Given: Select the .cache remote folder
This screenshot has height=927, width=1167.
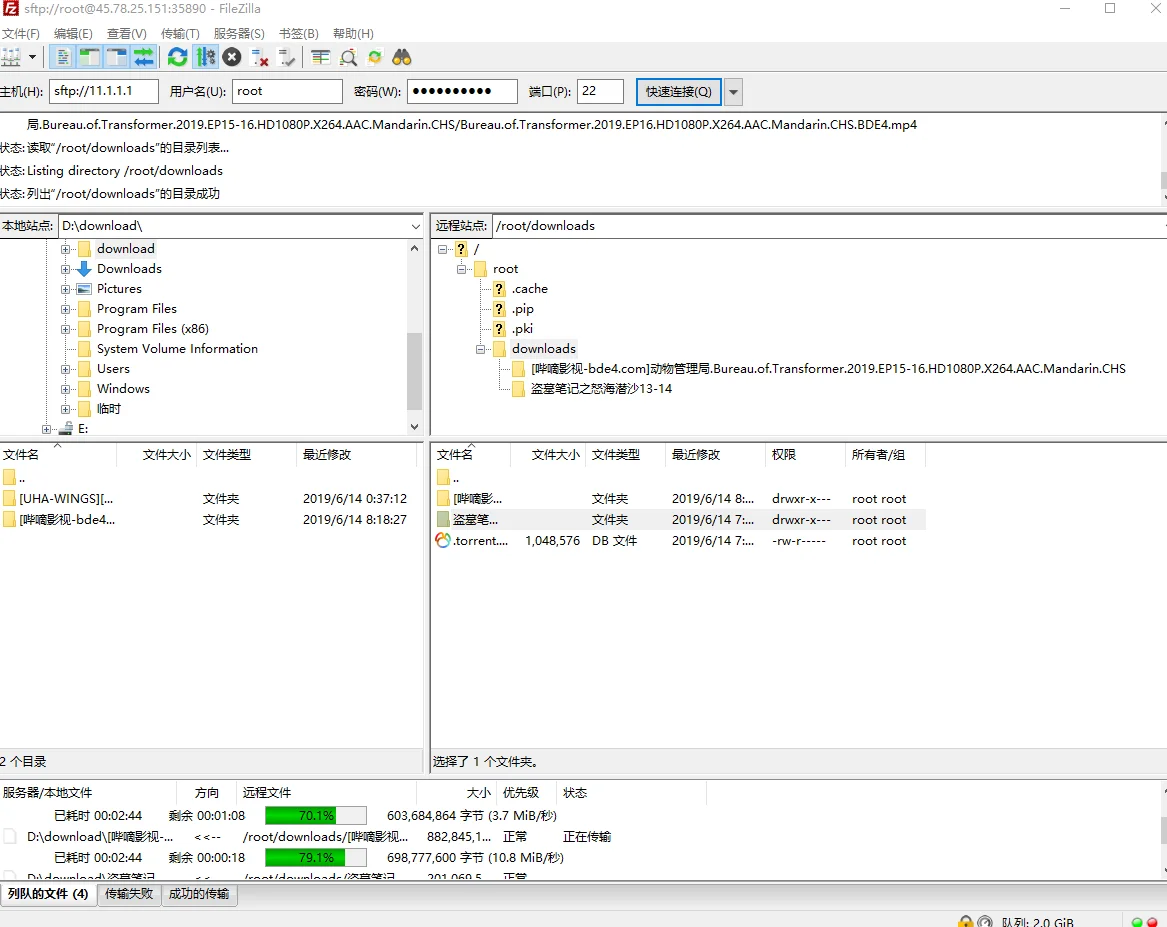Looking at the screenshot, I should 530,289.
